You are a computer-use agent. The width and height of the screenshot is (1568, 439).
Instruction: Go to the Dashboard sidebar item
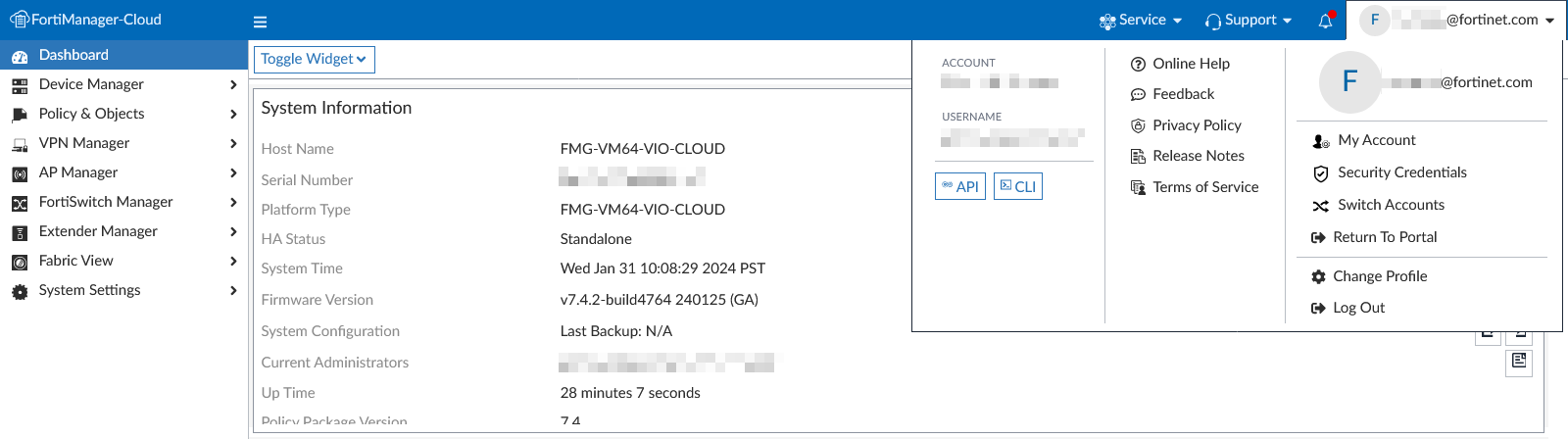(73, 55)
